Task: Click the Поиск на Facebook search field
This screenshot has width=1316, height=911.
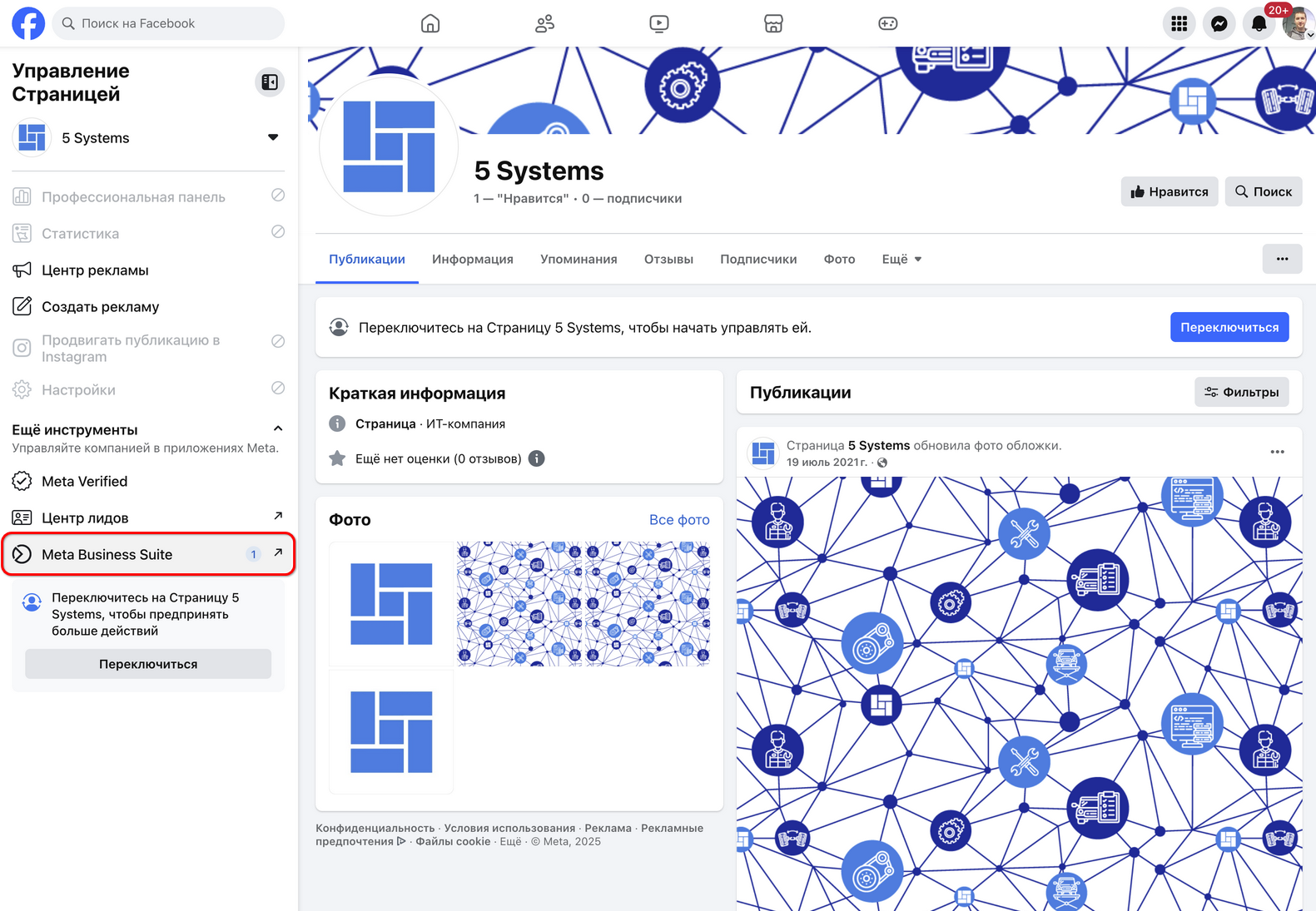Action: 169,23
